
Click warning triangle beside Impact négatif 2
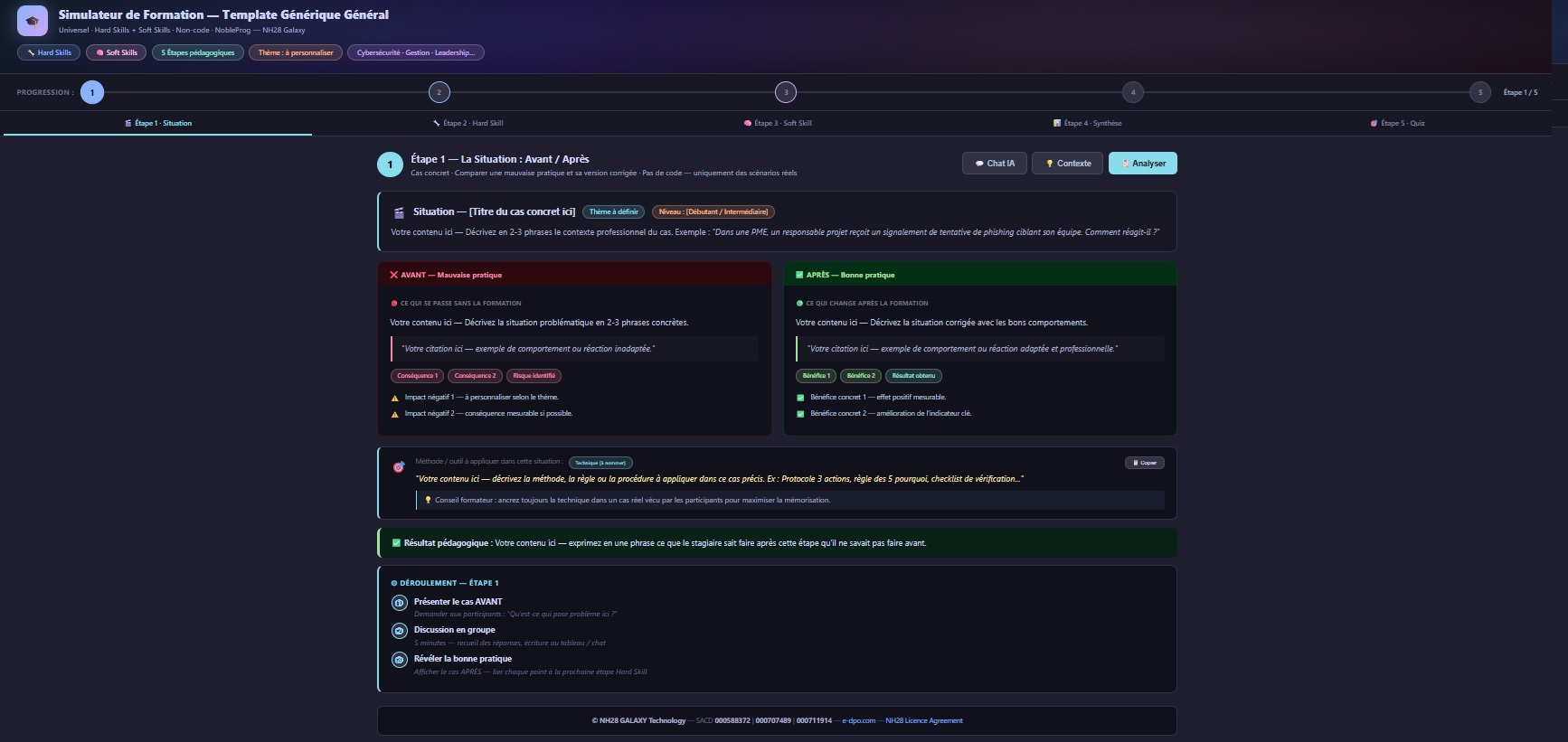pyautogui.click(x=394, y=414)
